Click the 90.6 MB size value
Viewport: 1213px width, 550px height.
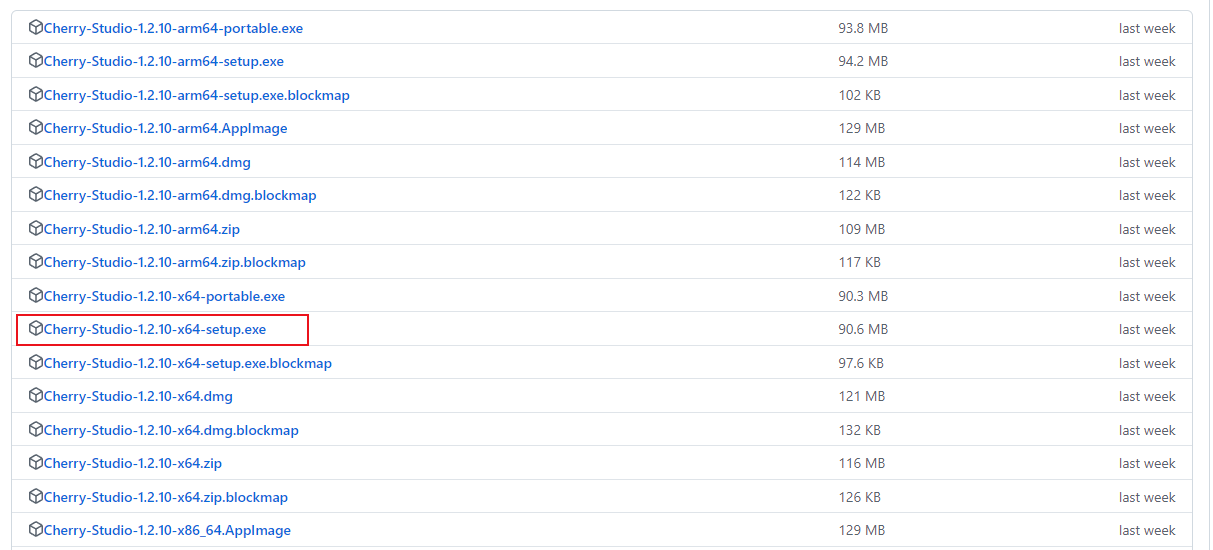[863, 329]
